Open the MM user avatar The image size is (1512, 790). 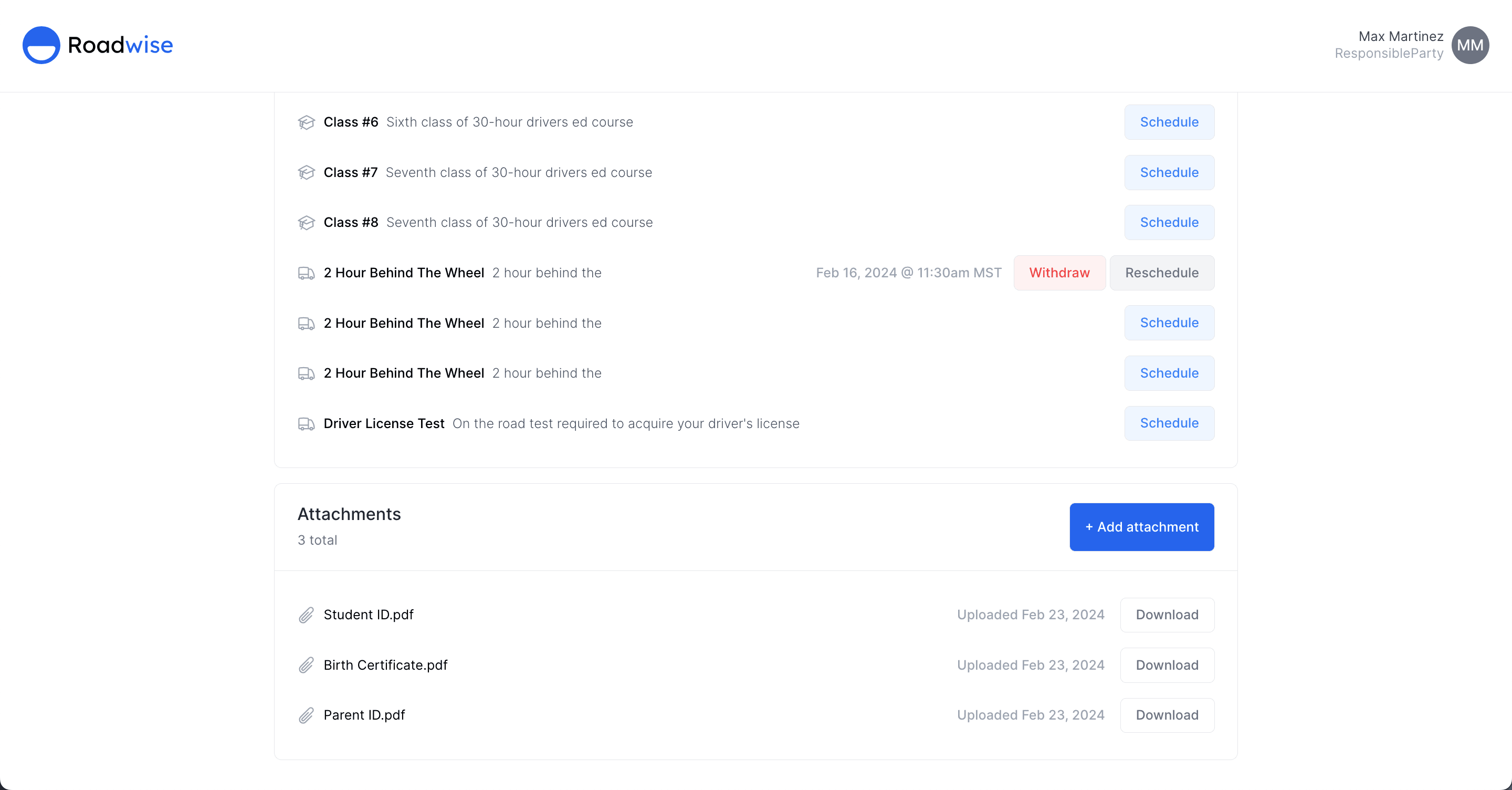1470,45
